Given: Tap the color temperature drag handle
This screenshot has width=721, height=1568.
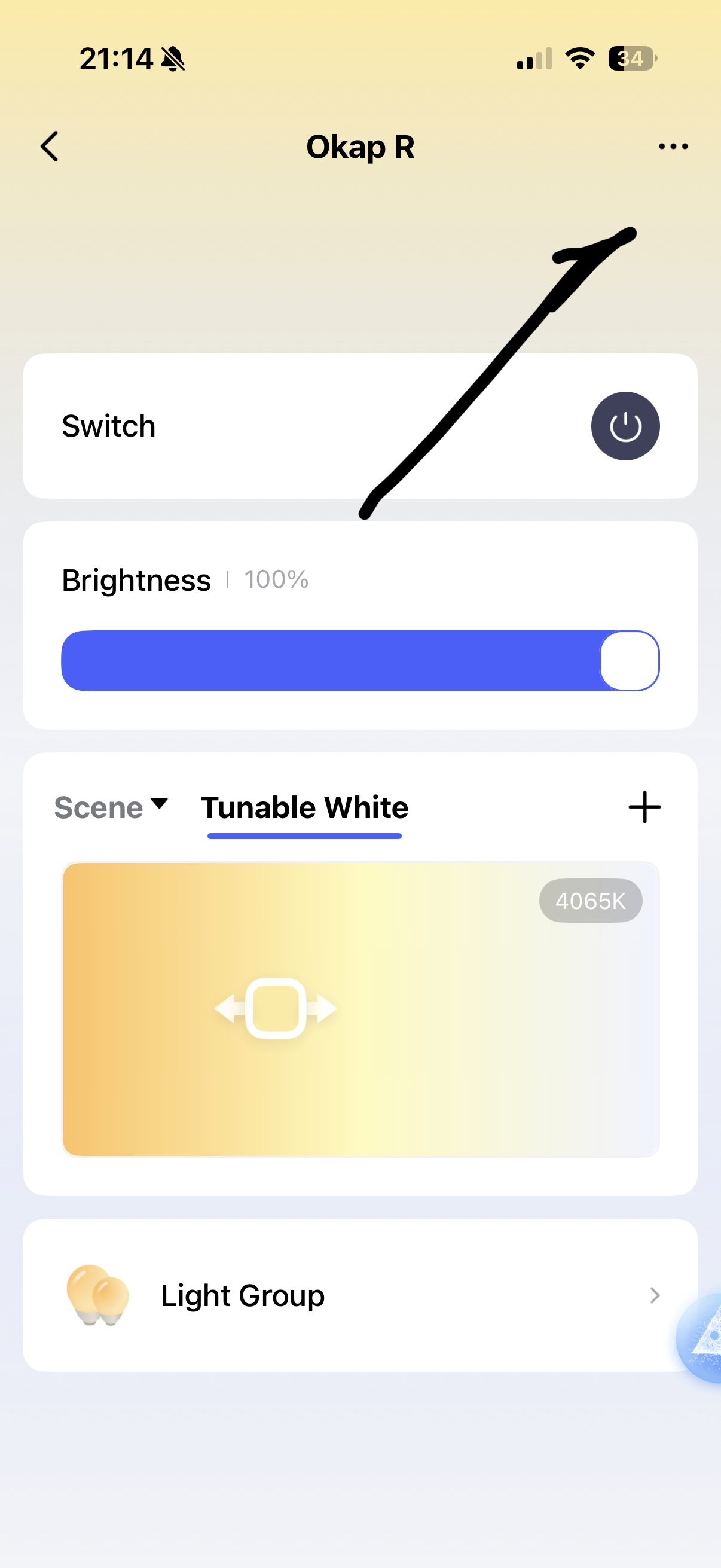Looking at the screenshot, I should 276,1009.
